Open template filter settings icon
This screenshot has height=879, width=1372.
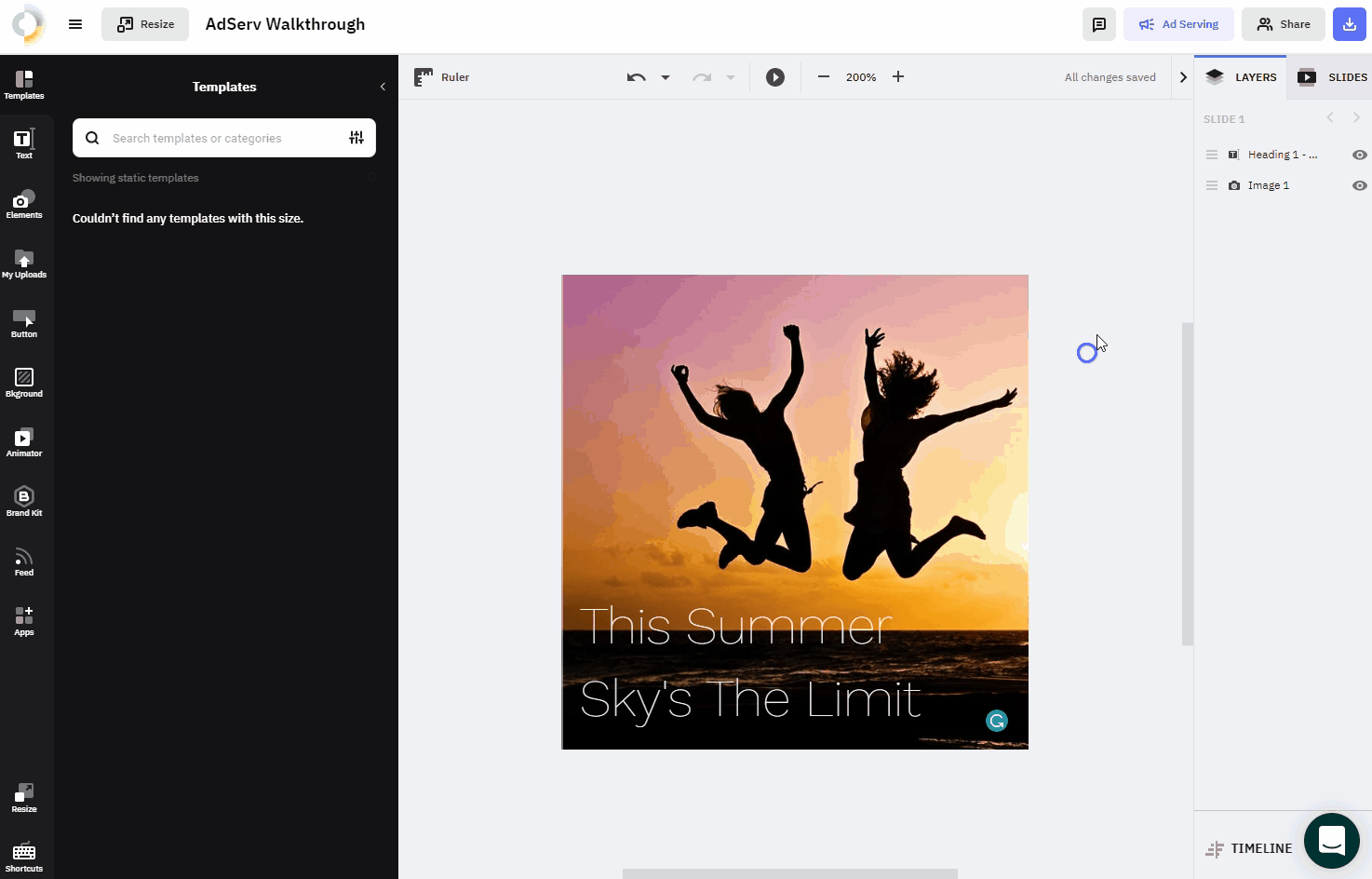(x=356, y=138)
